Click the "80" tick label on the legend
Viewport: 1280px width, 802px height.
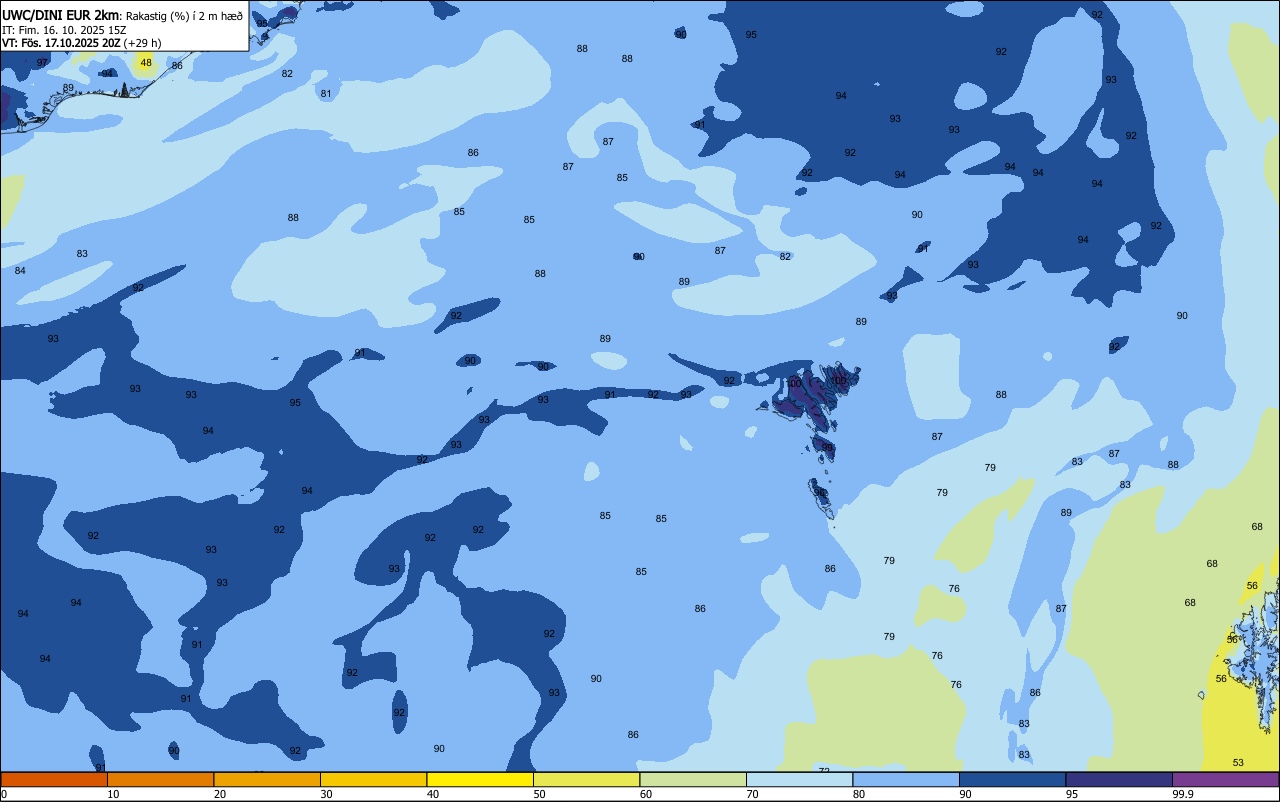point(859,794)
